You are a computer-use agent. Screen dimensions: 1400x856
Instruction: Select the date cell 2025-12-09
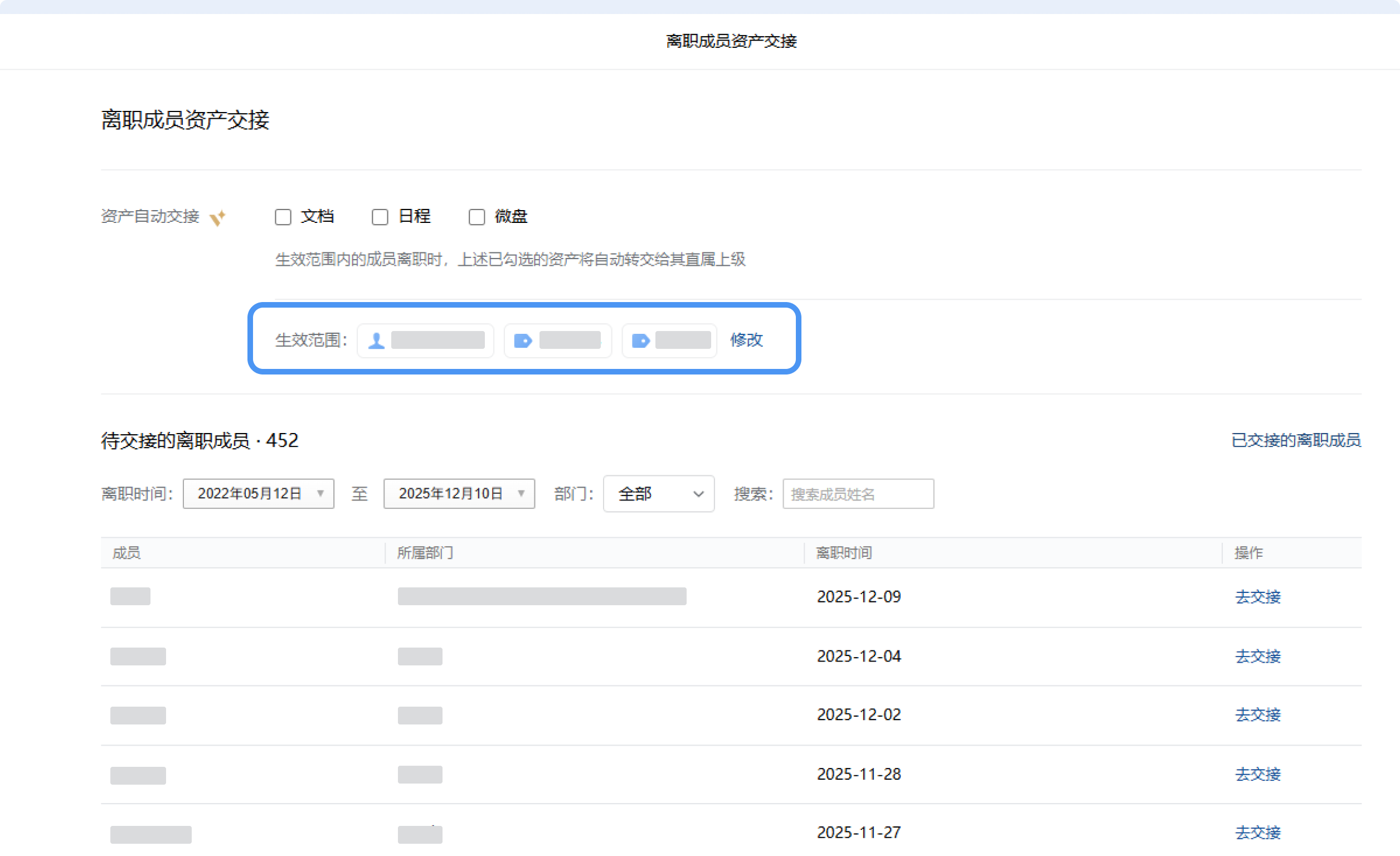tap(858, 597)
